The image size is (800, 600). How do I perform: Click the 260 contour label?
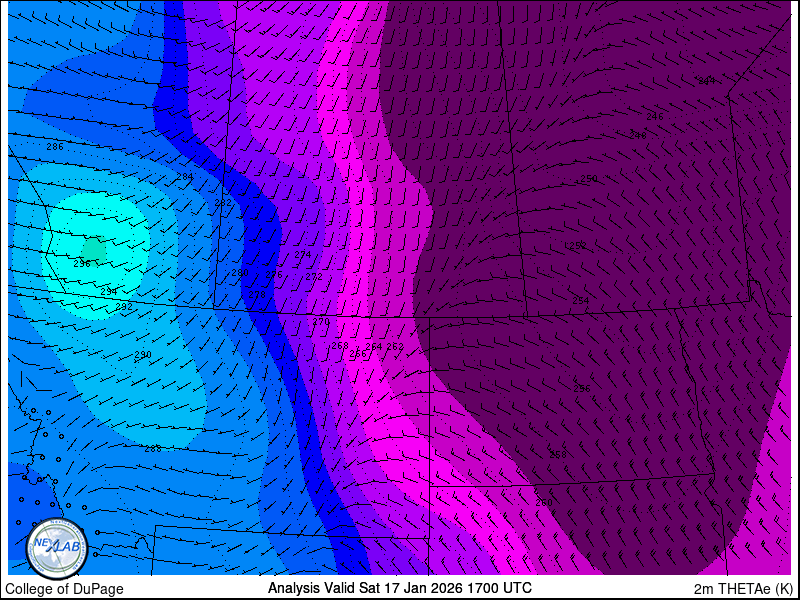click(x=544, y=503)
